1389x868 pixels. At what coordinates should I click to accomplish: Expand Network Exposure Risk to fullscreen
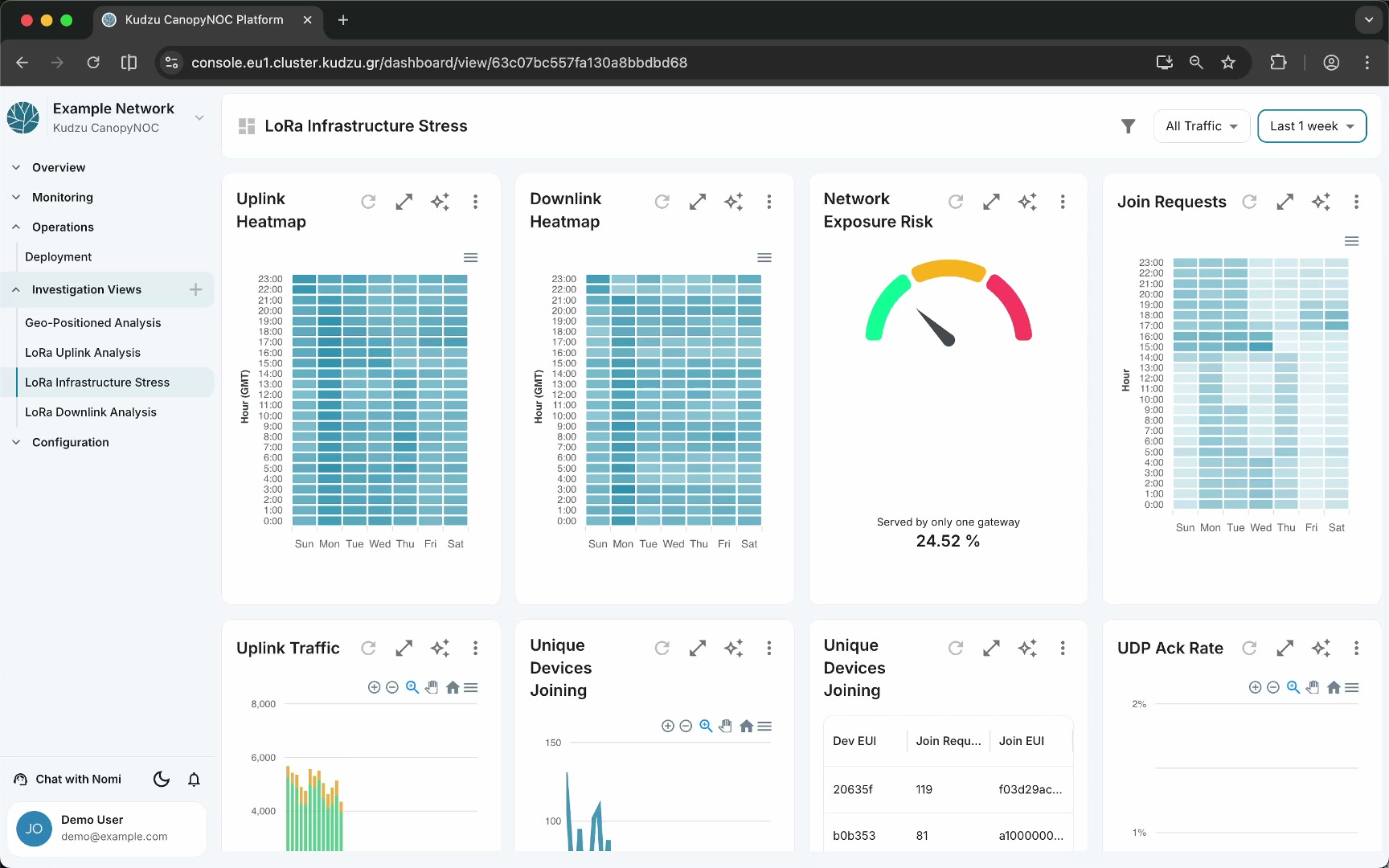pyautogui.click(x=992, y=202)
